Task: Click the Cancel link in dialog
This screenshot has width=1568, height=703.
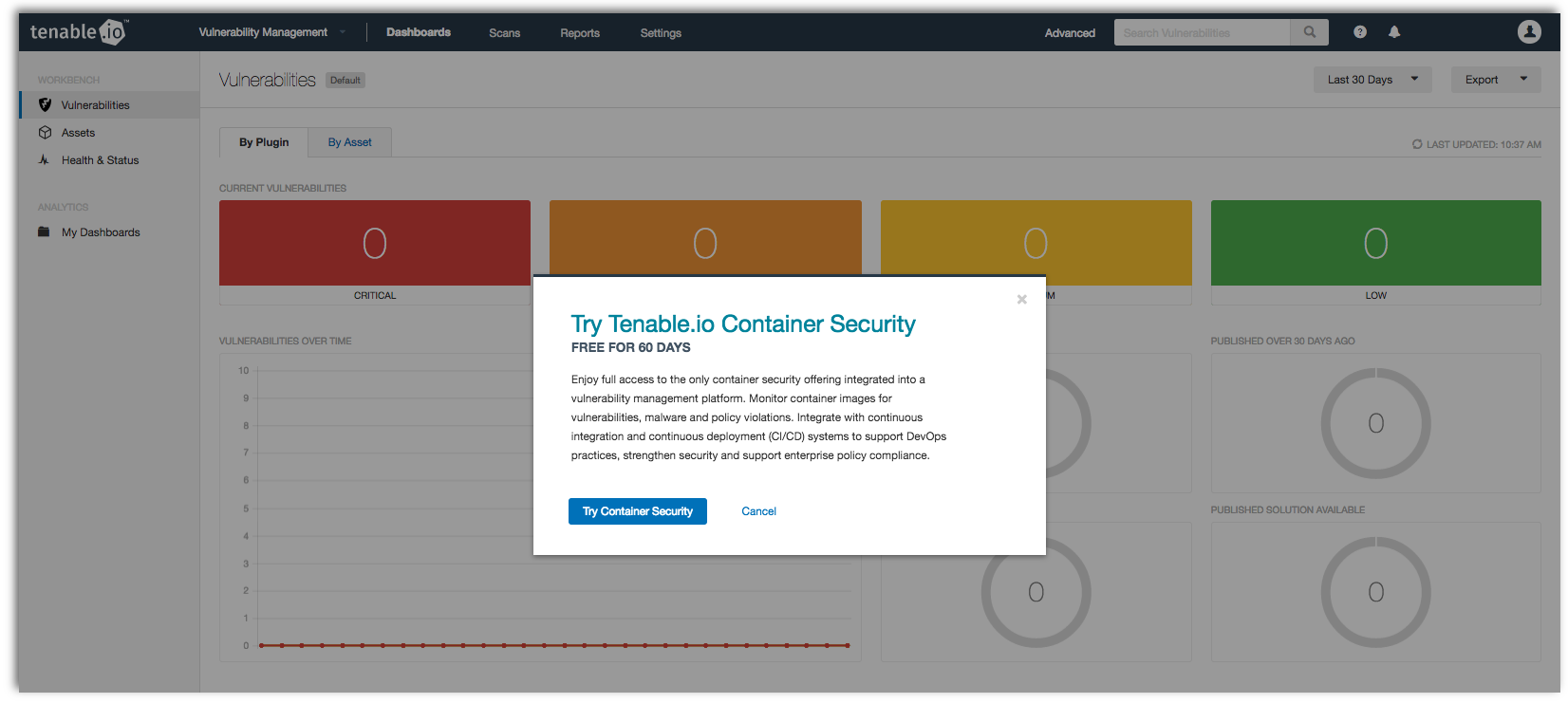Action: pos(758,511)
